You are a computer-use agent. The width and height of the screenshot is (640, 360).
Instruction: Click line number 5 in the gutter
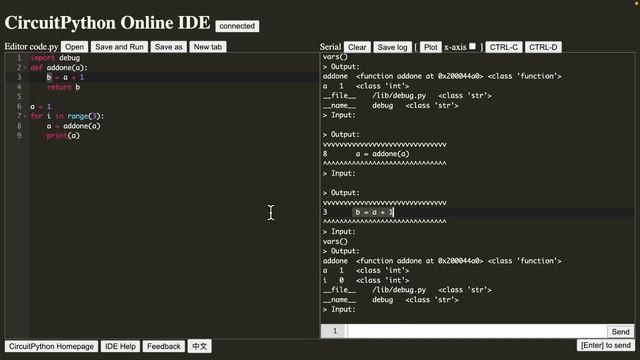[19, 97]
